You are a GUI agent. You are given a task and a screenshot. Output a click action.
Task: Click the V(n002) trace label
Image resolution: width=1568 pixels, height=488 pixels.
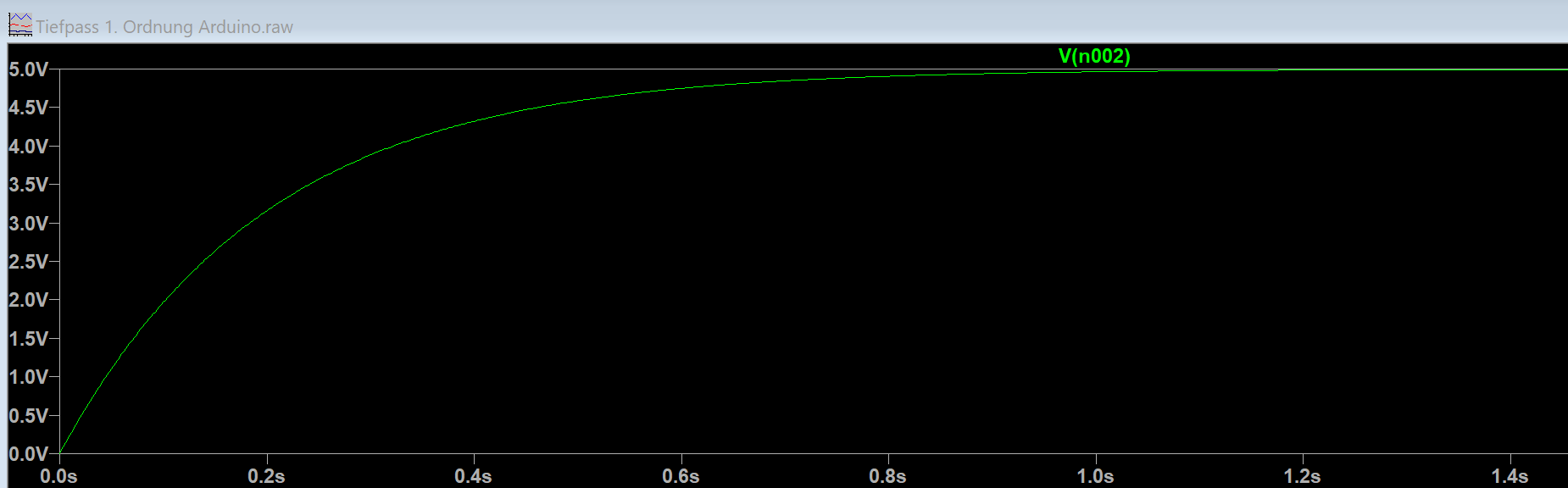coord(1094,57)
